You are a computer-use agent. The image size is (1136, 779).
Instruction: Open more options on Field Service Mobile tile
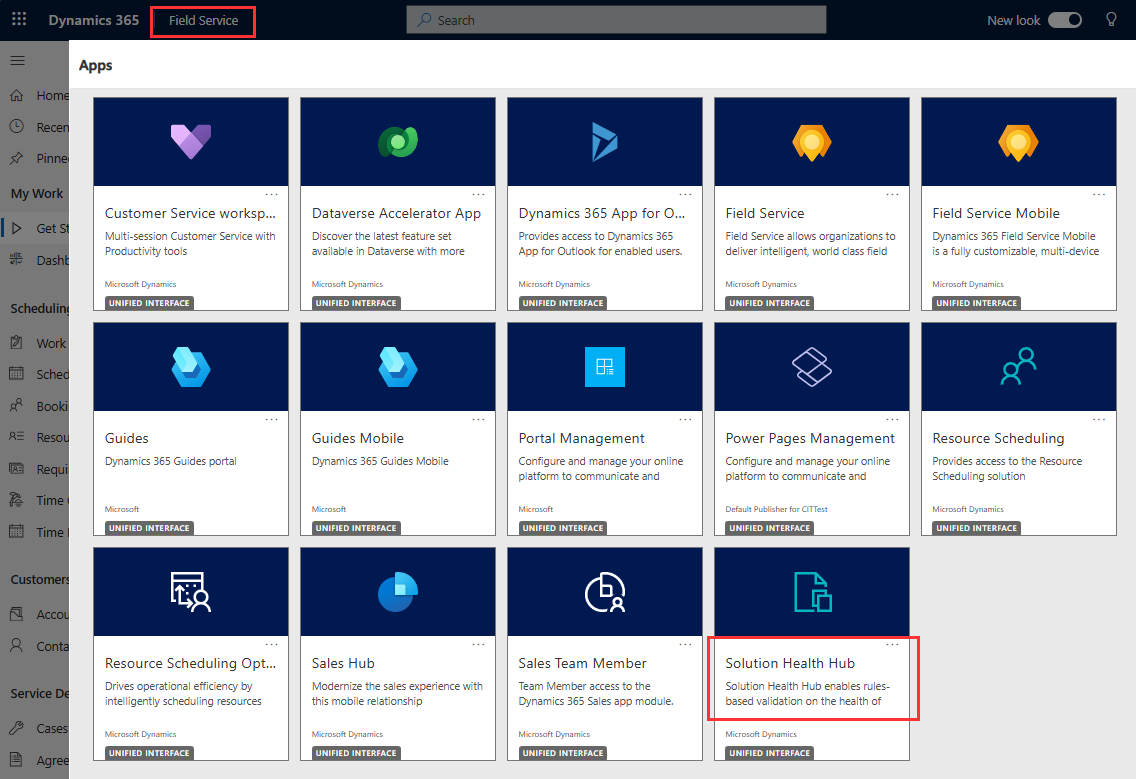click(x=1099, y=194)
